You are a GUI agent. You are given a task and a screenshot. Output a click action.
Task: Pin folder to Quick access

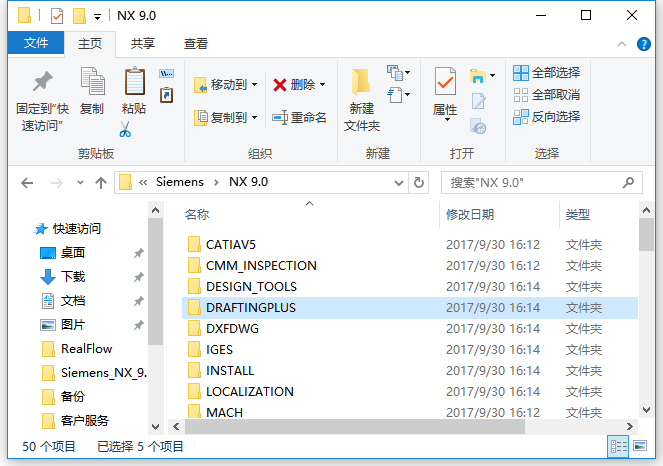42,100
